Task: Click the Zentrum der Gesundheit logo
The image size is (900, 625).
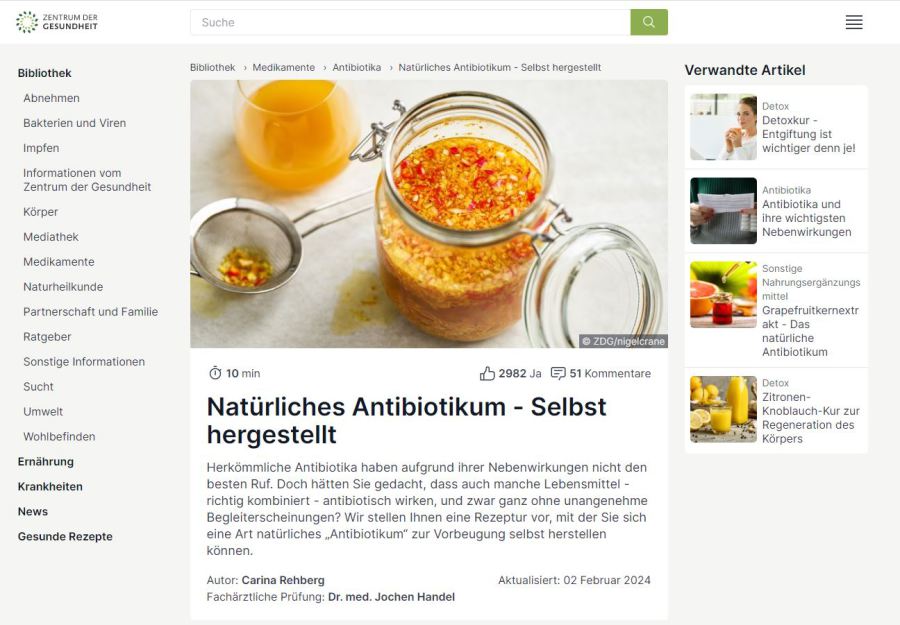Action: (x=57, y=22)
